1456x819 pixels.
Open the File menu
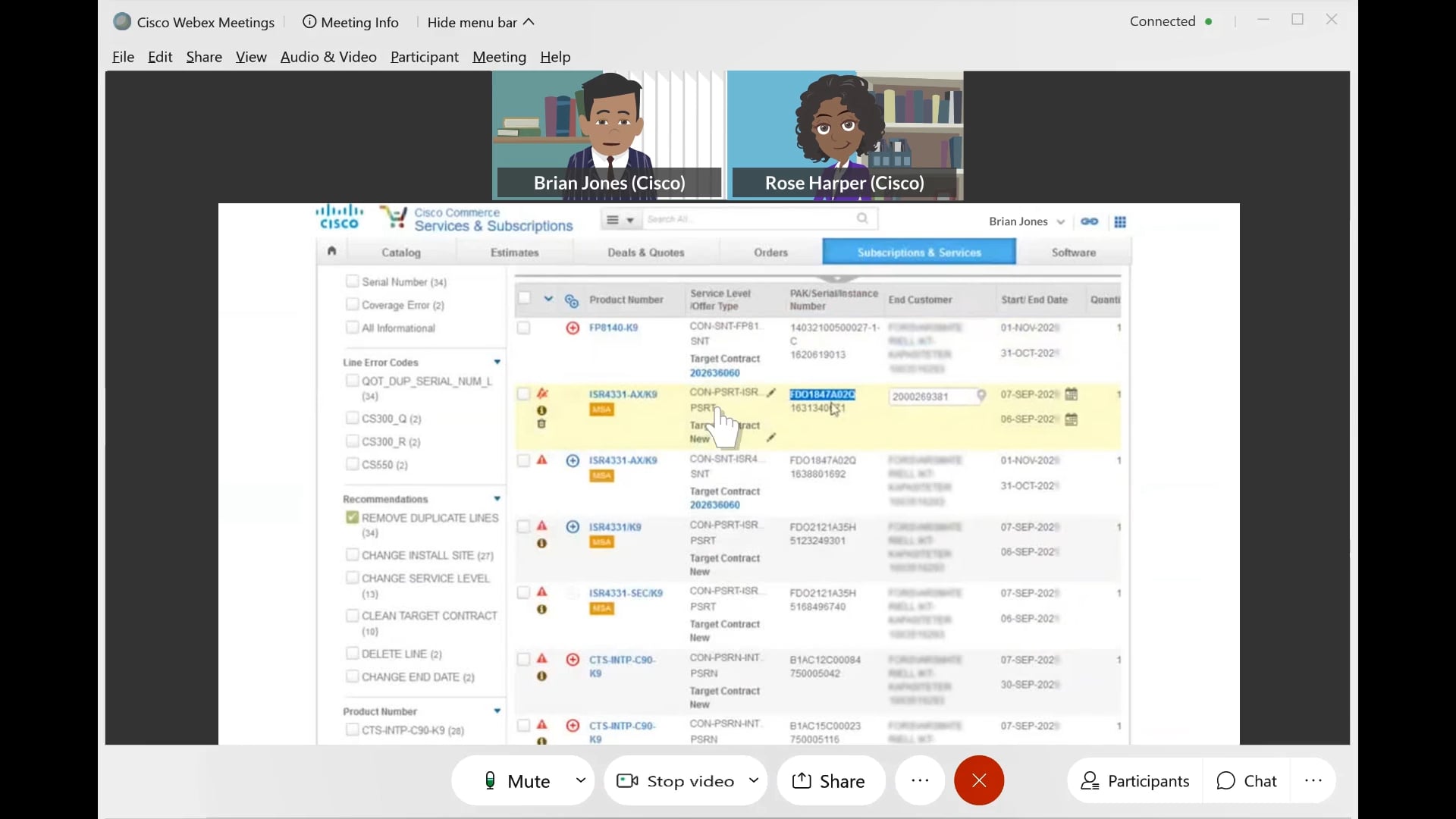point(123,57)
